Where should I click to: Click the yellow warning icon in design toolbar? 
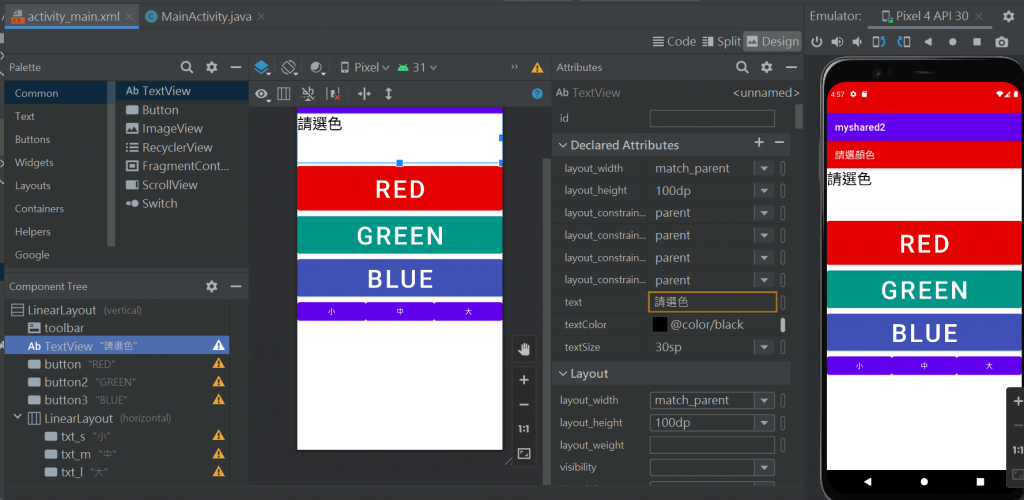pos(537,68)
